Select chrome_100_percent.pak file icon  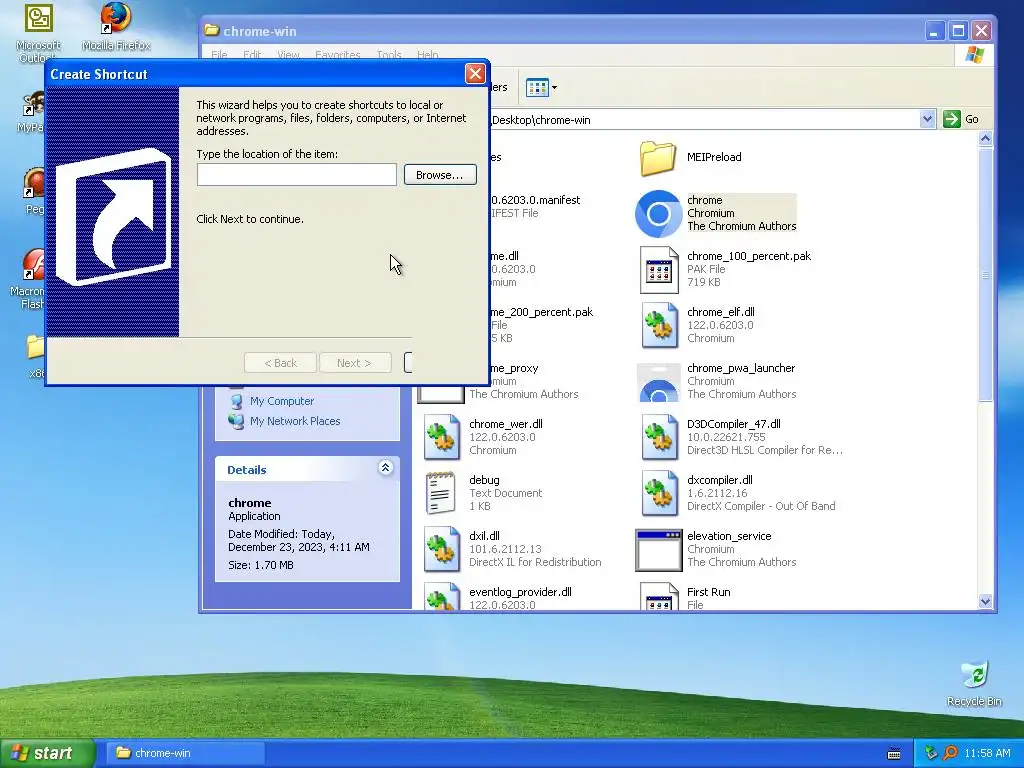658,270
